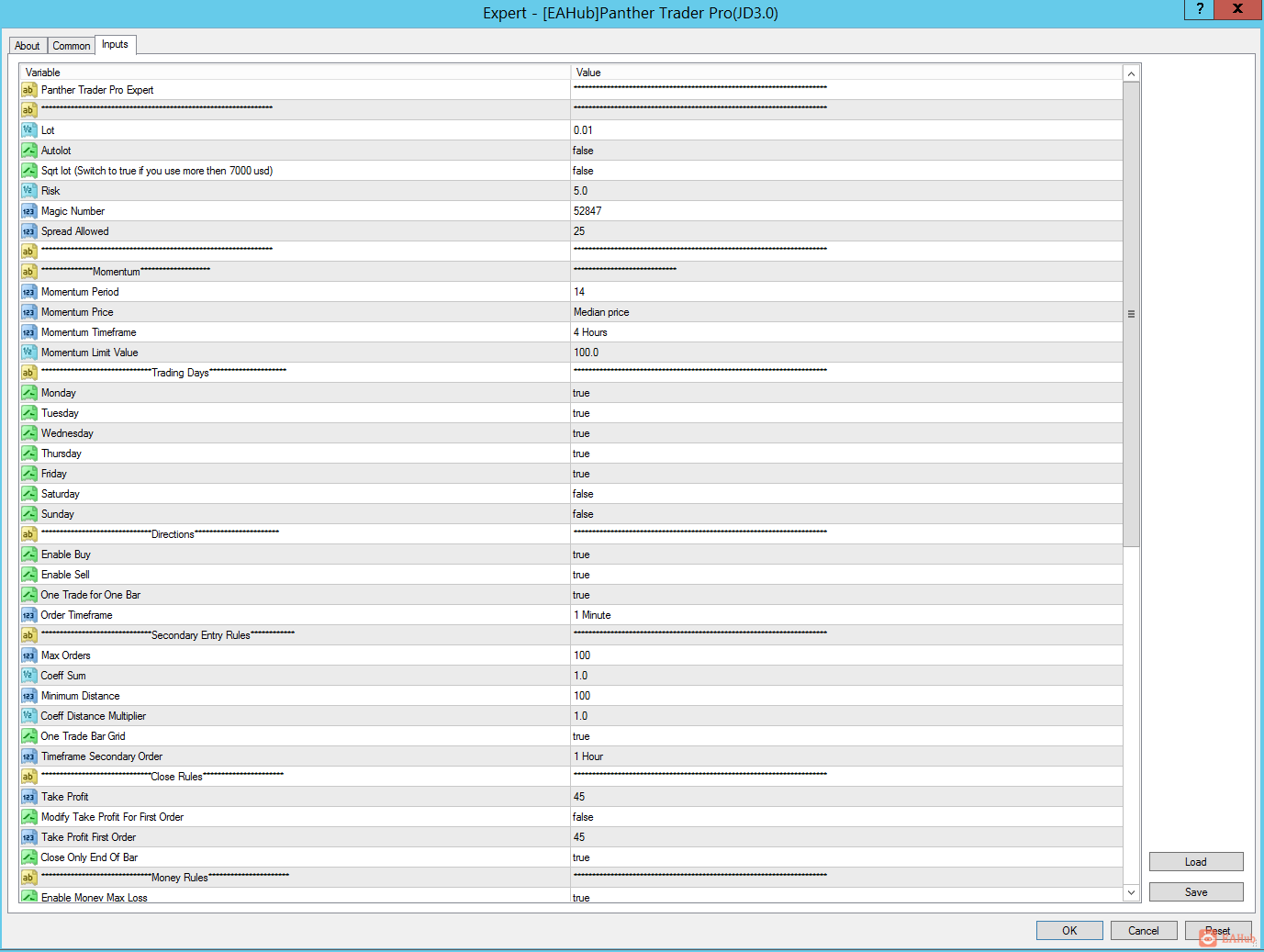Select the Inputs tab

click(x=116, y=44)
